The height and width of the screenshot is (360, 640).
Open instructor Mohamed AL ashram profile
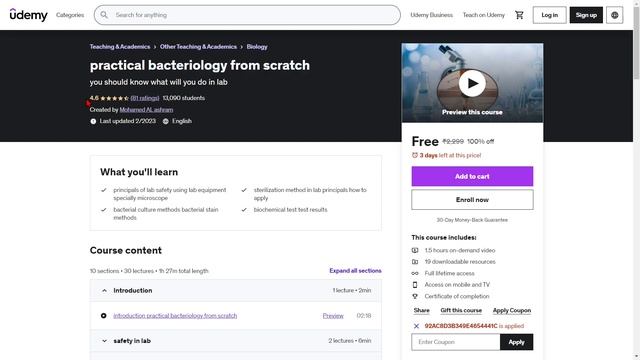(x=146, y=109)
